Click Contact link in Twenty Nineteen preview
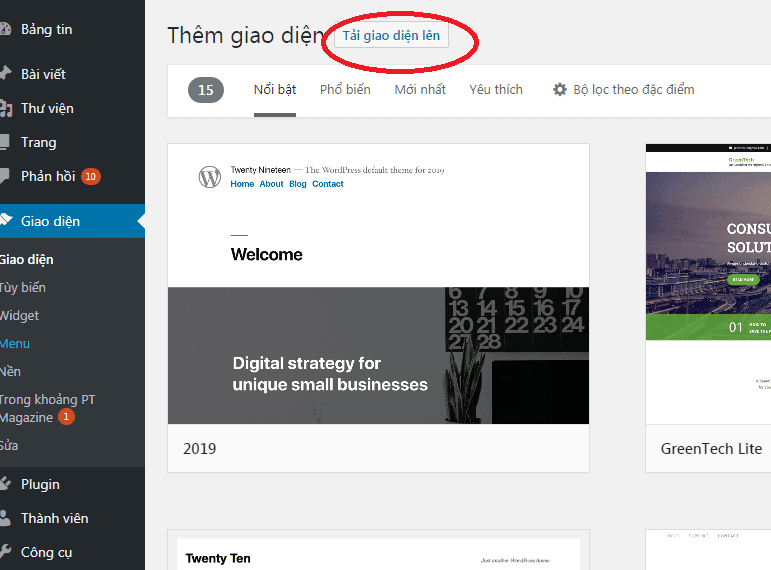Viewport: 771px width, 570px height. 328,184
